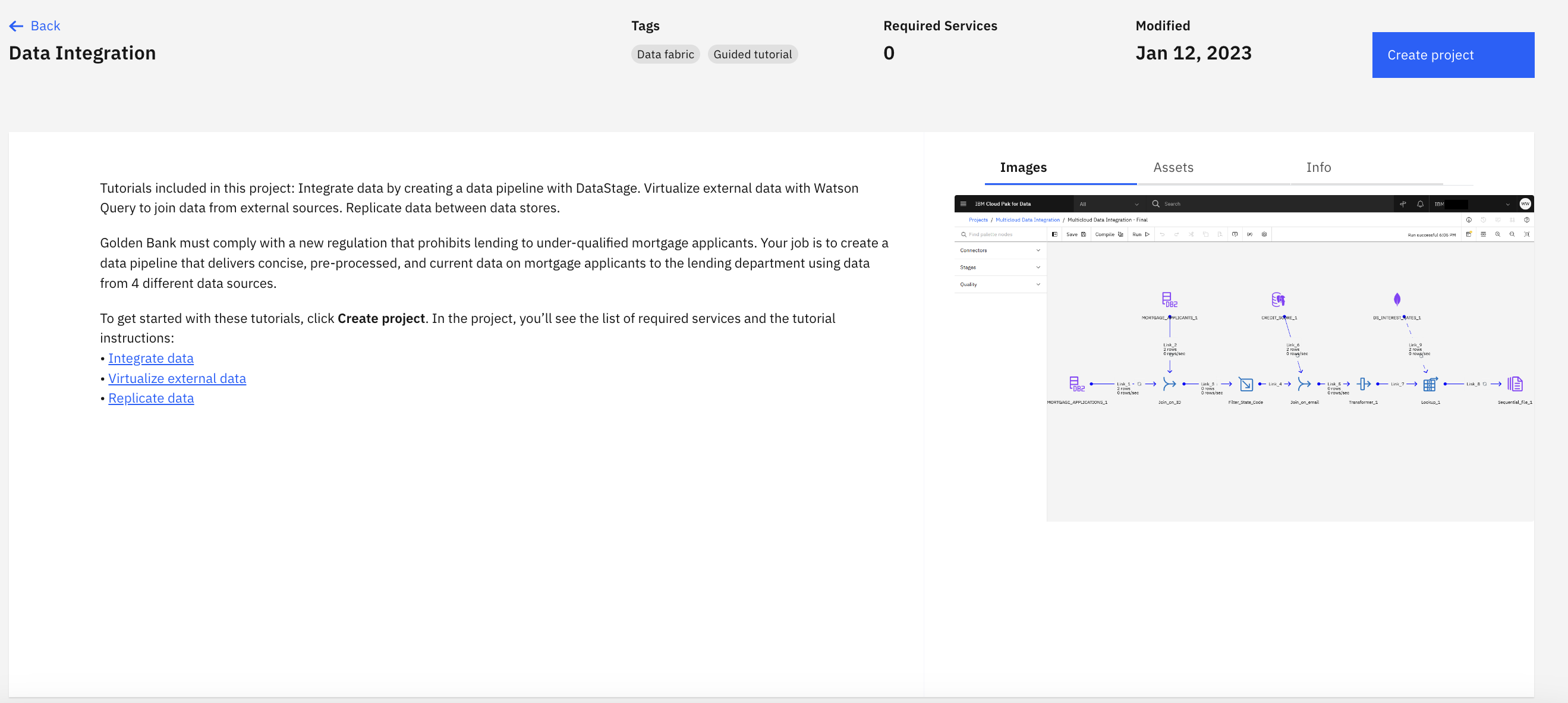1568x703 pixels.
Task: Open the Virtualize external data link
Action: [177, 378]
